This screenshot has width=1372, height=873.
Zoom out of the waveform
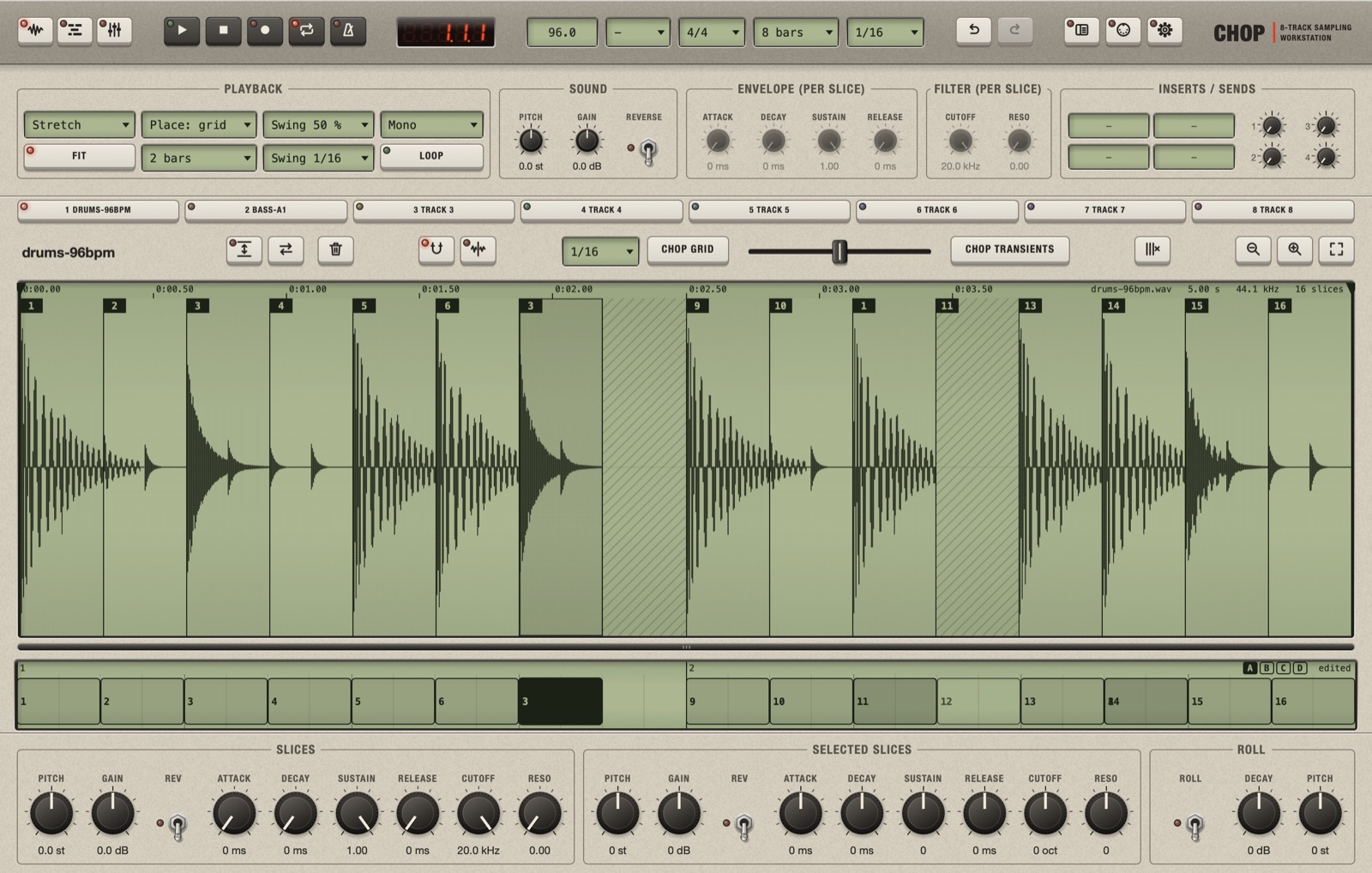pyautogui.click(x=1253, y=250)
